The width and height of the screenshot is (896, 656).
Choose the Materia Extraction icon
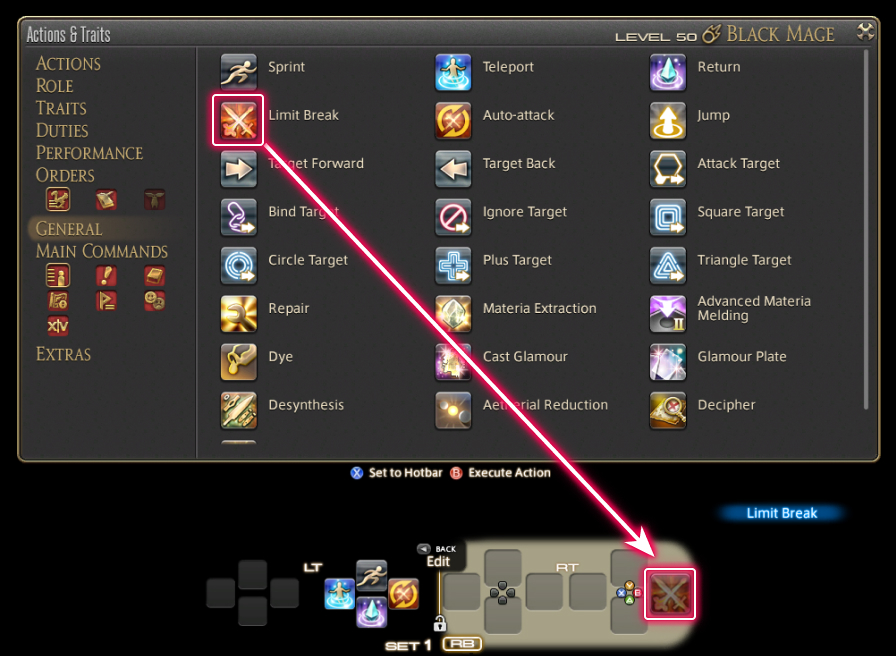(x=453, y=314)
